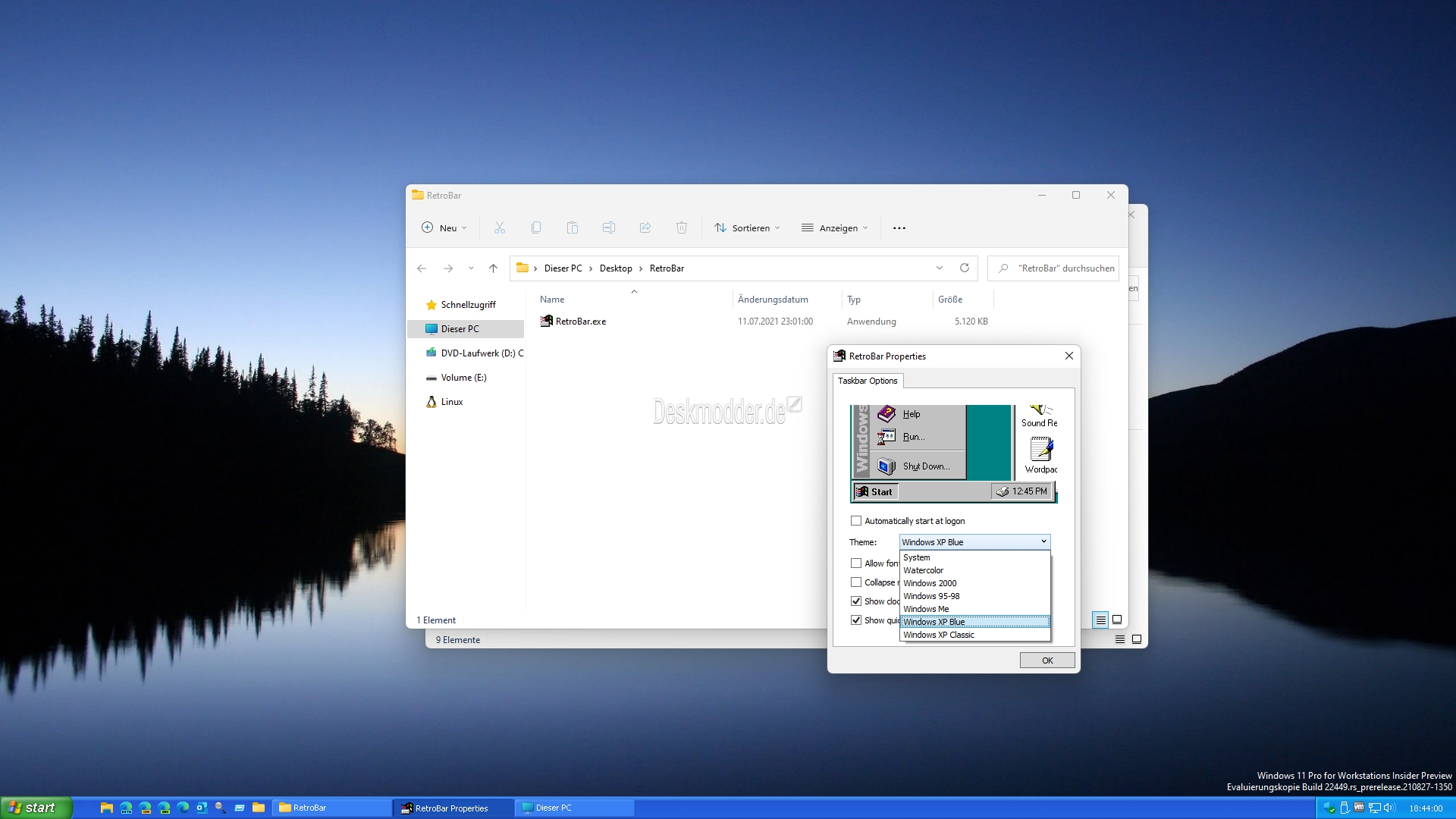
Task: Toggle the Allow font checkbox
Action: [x=856, y=563]
